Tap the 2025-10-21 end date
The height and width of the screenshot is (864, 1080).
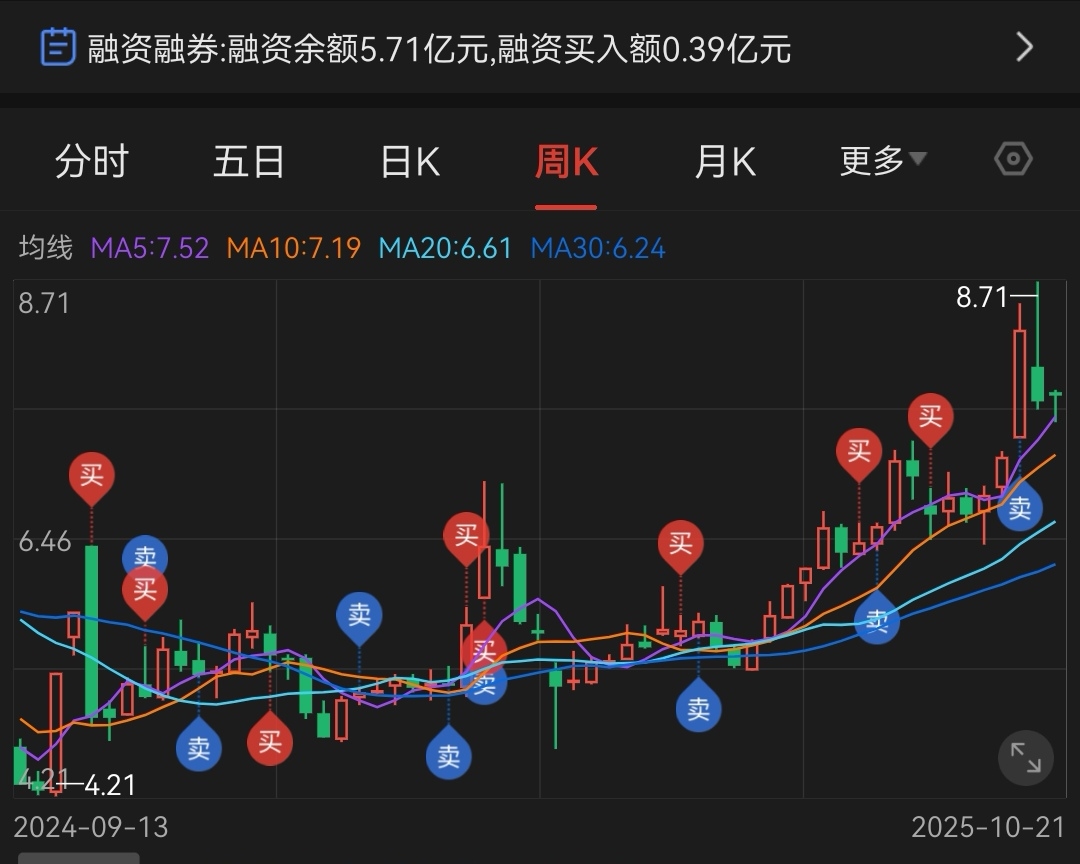[x=988, y=827]
